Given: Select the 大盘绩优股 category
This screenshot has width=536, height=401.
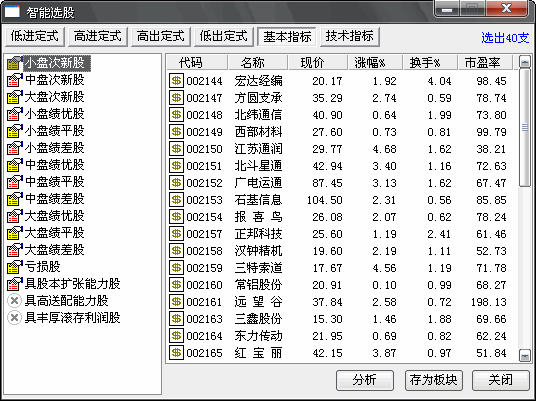Looking at the screenshot, I should point(54,216).
